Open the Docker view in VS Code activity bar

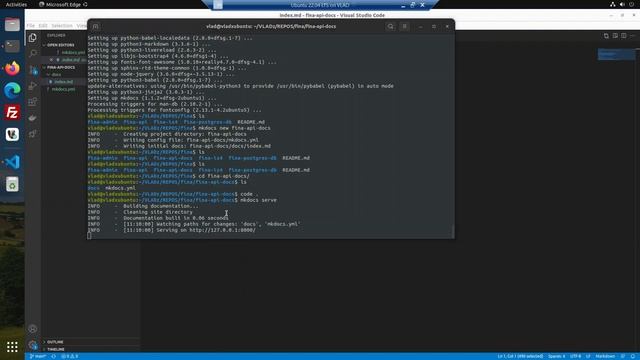tap(33, 118)
